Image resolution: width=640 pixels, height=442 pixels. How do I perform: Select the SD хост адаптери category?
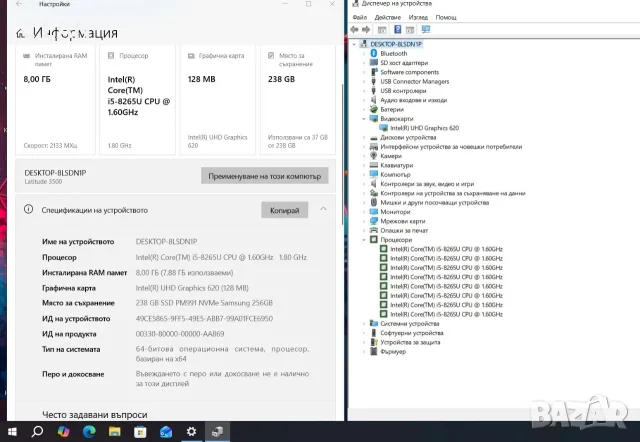(x=404, y=63)
